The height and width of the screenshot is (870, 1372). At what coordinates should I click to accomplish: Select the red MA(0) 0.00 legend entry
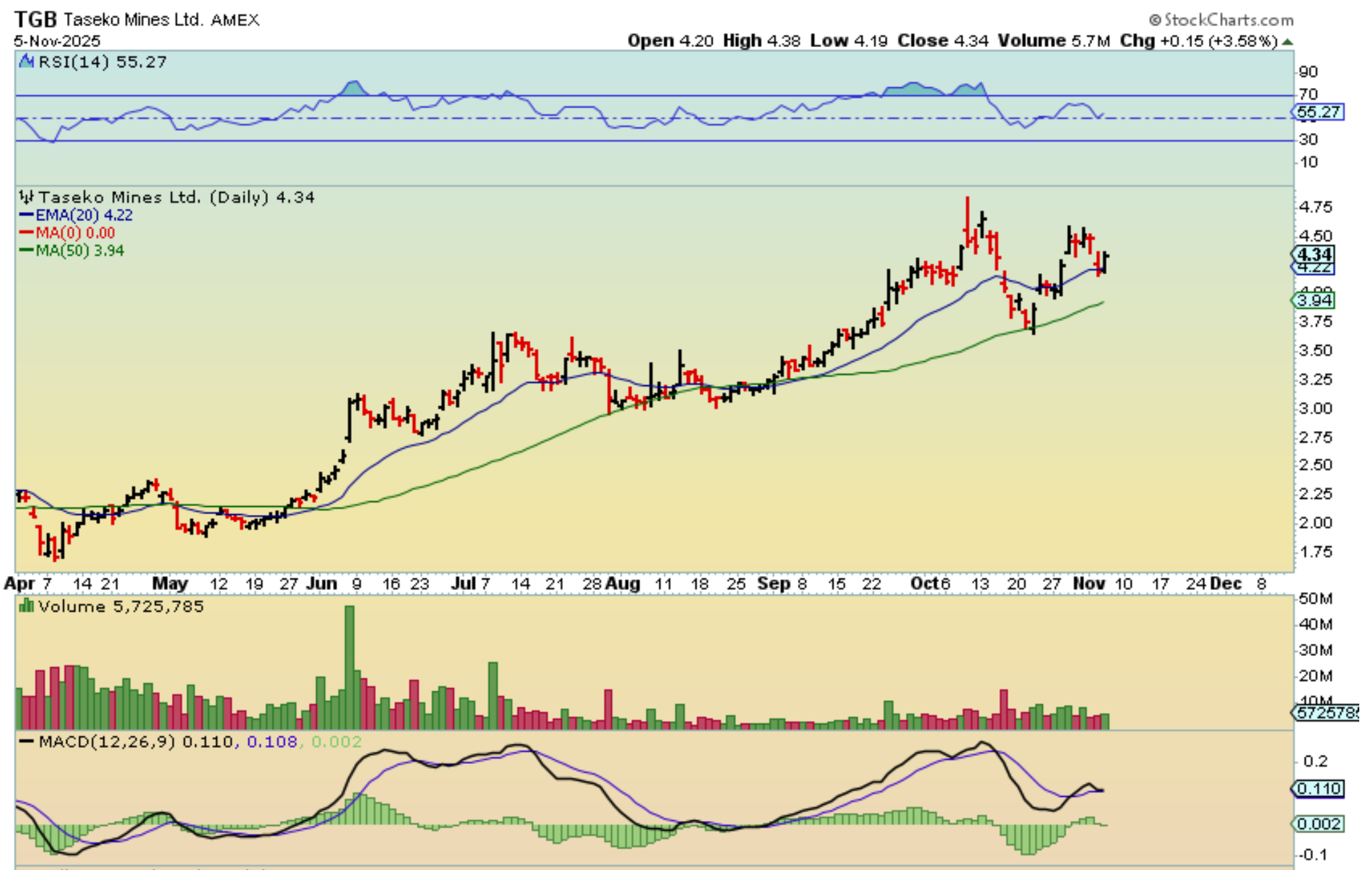tap(67, 233)
